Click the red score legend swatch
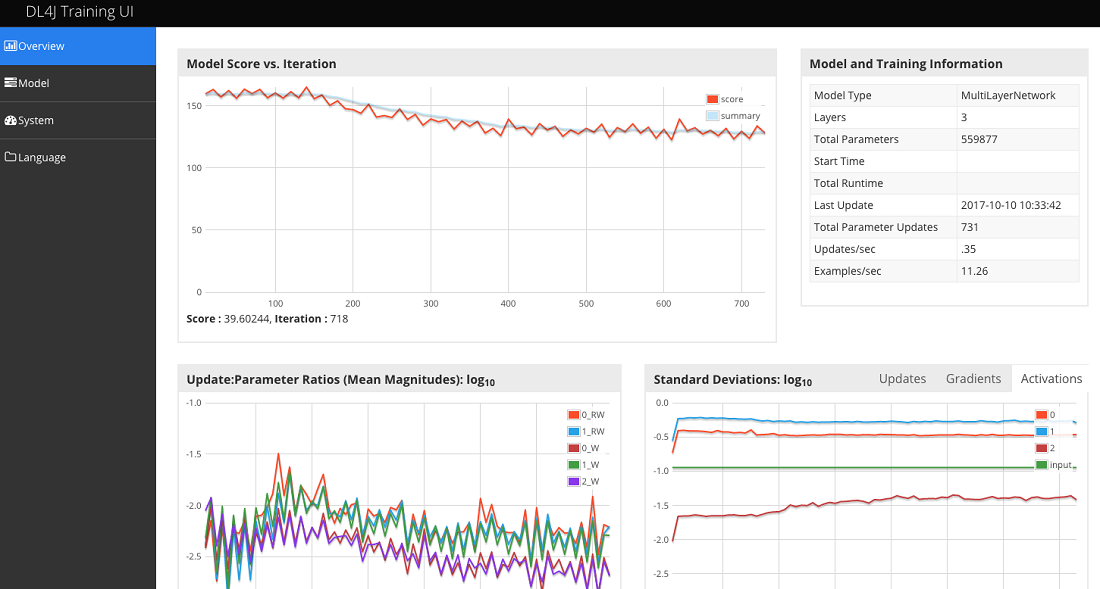1100x589 pixels. (x=712, y=100)
